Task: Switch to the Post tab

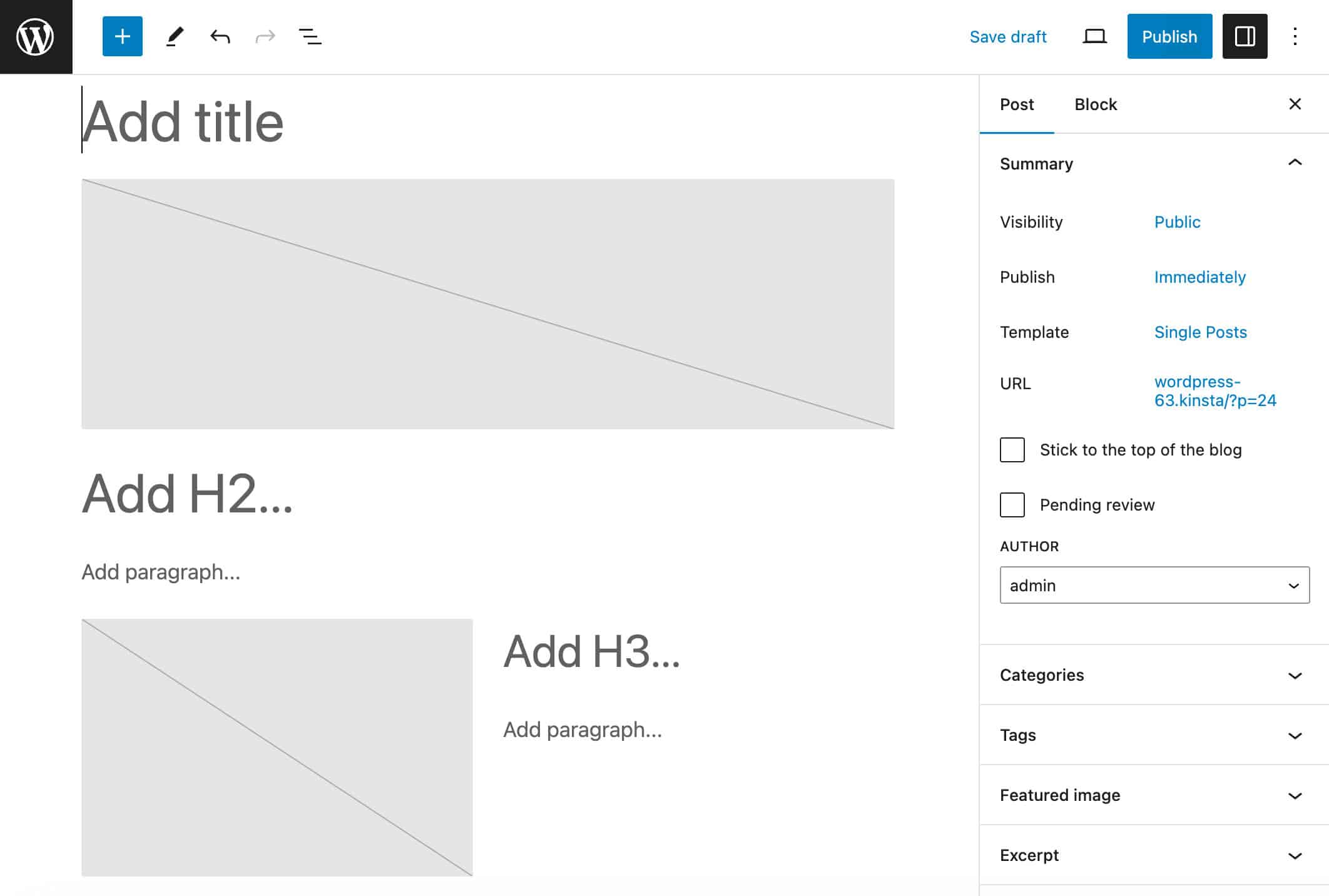Action: (1017, 104)
